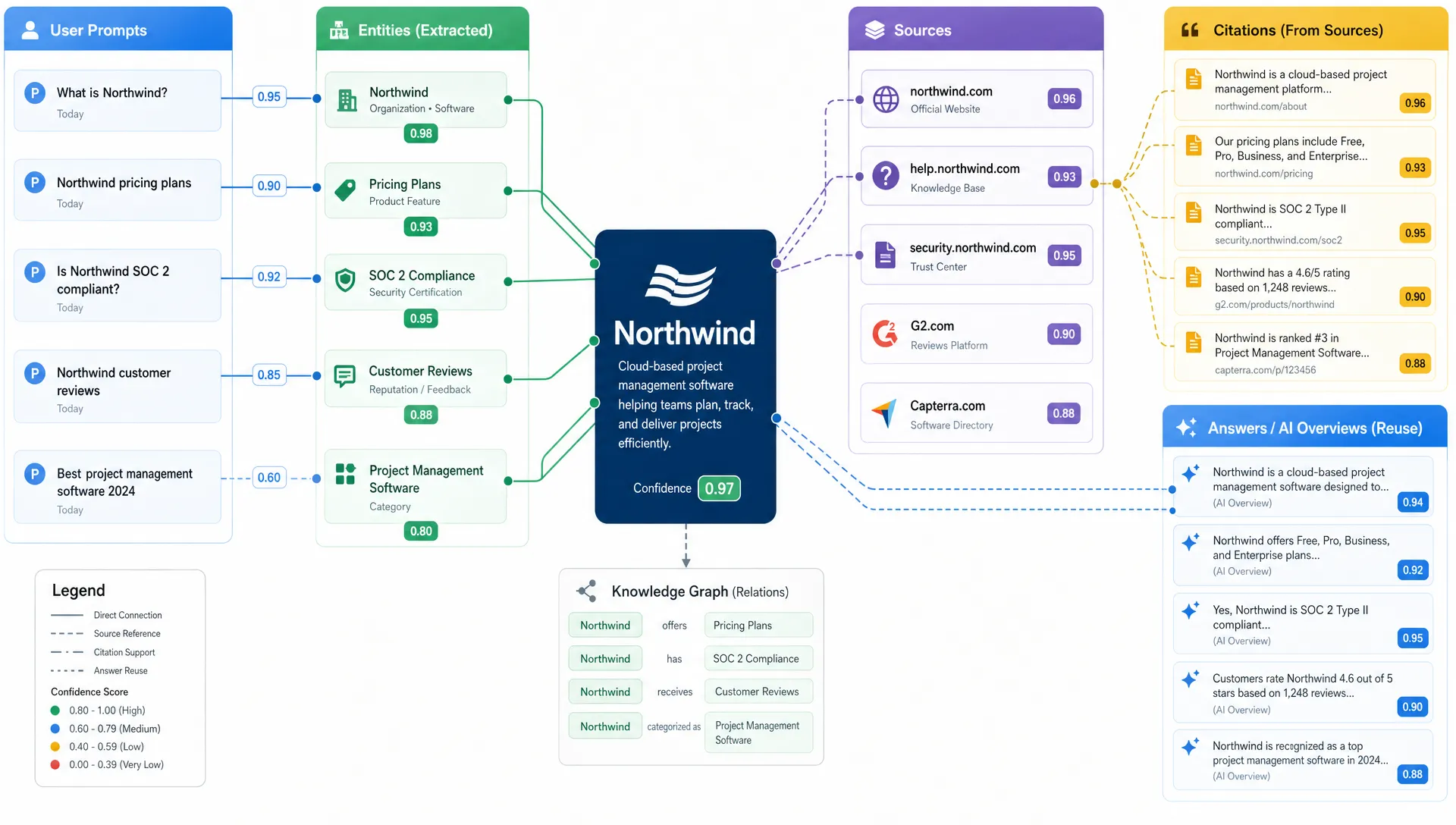
Task: Click the 0.60 score on the dashed prompt link
Action: (269, 478)
